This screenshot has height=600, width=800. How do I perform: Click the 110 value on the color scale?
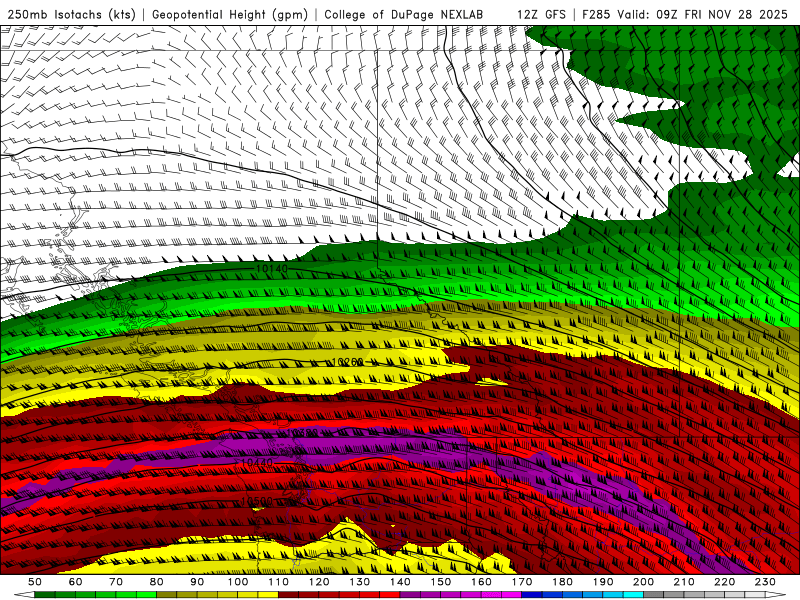coord(279,582)
